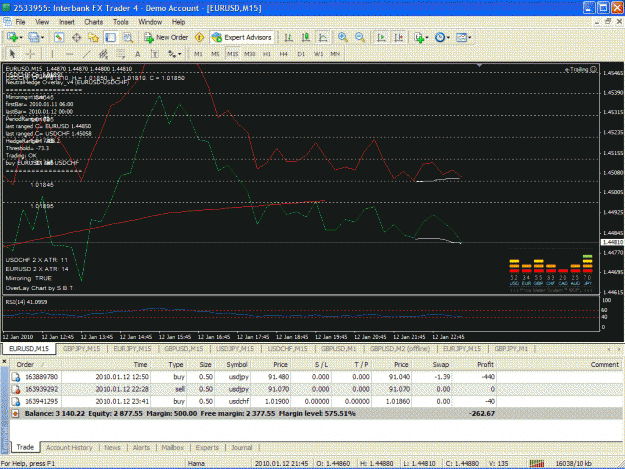Toggle chart Auto Scroll
The height and width of the screenshot is (469, 625).
[381, 37]
